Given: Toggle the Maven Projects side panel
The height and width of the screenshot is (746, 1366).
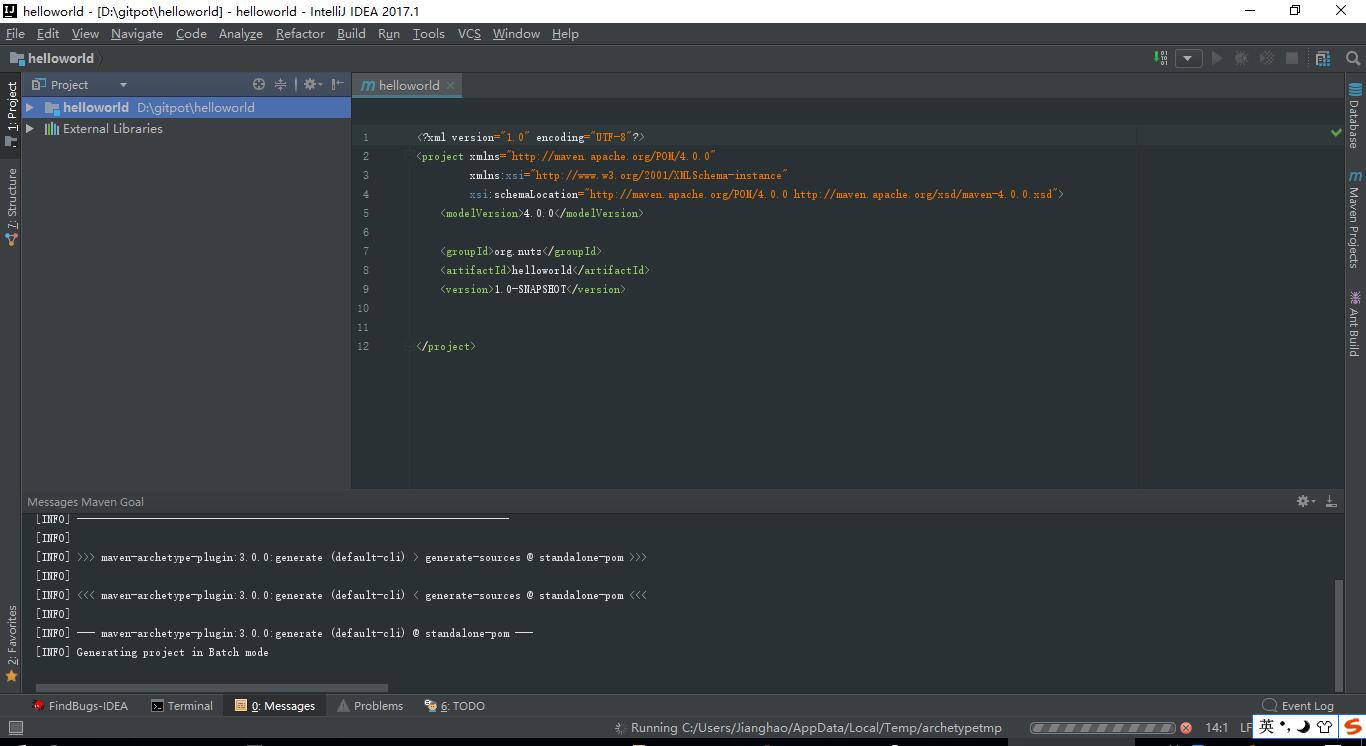Looking at the screenshot, I should 1355,220.
